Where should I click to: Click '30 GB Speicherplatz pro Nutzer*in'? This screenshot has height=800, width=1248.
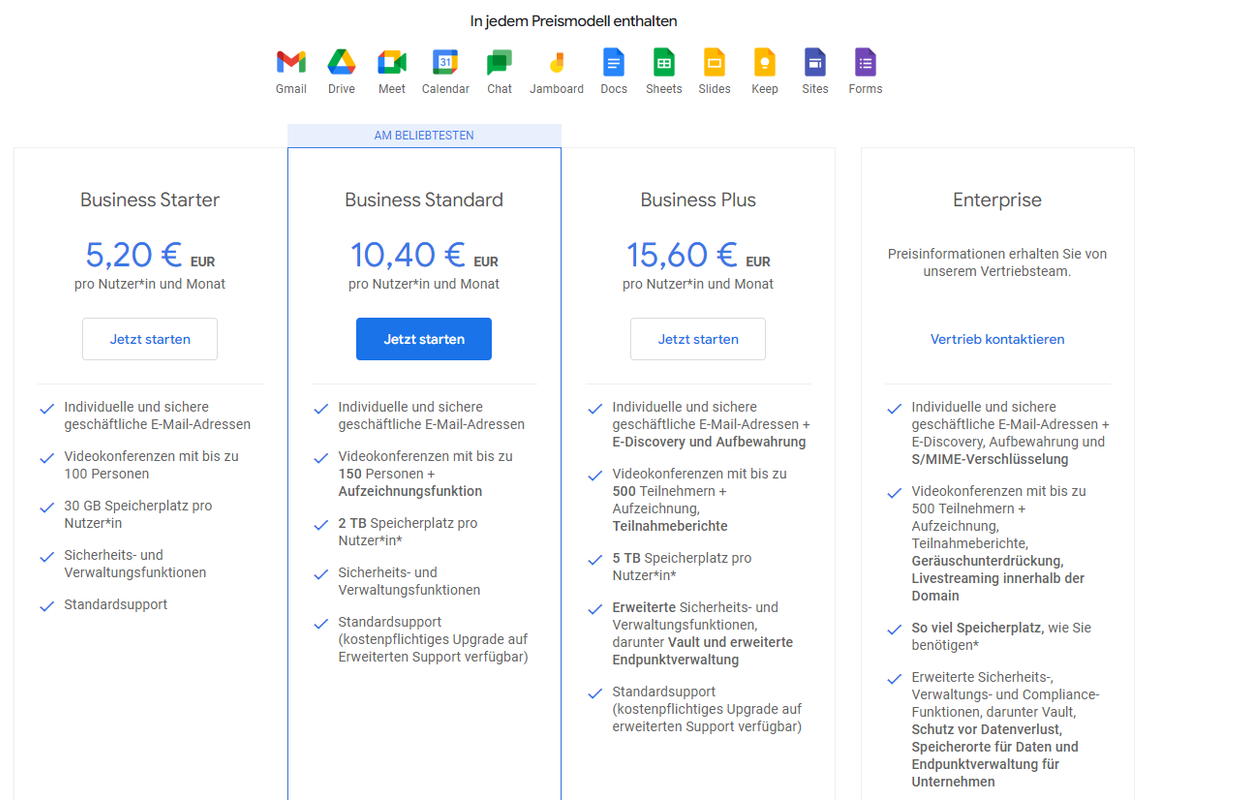138,514
